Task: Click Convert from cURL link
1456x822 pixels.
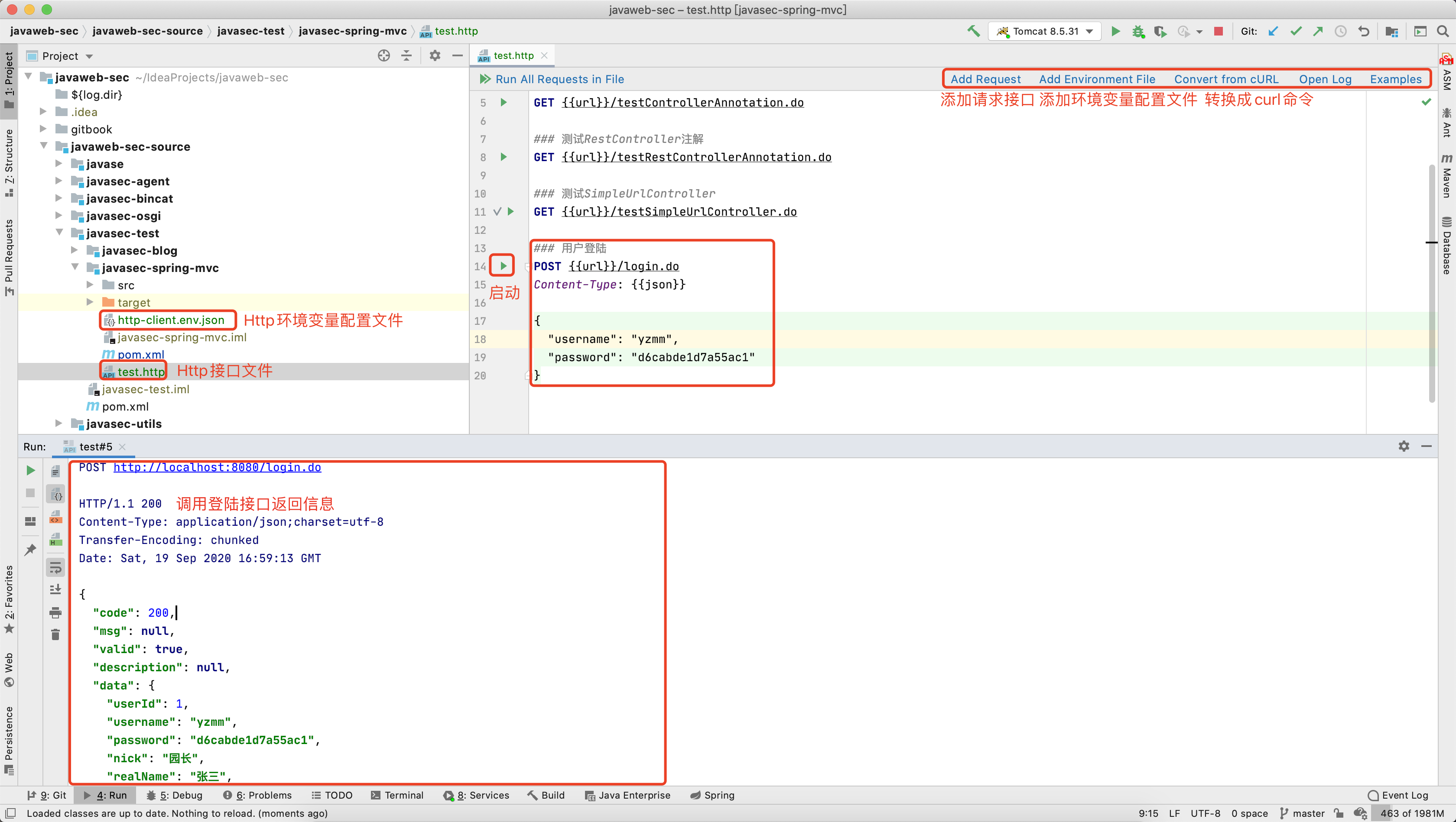Action: click(x=1226, y=79)
